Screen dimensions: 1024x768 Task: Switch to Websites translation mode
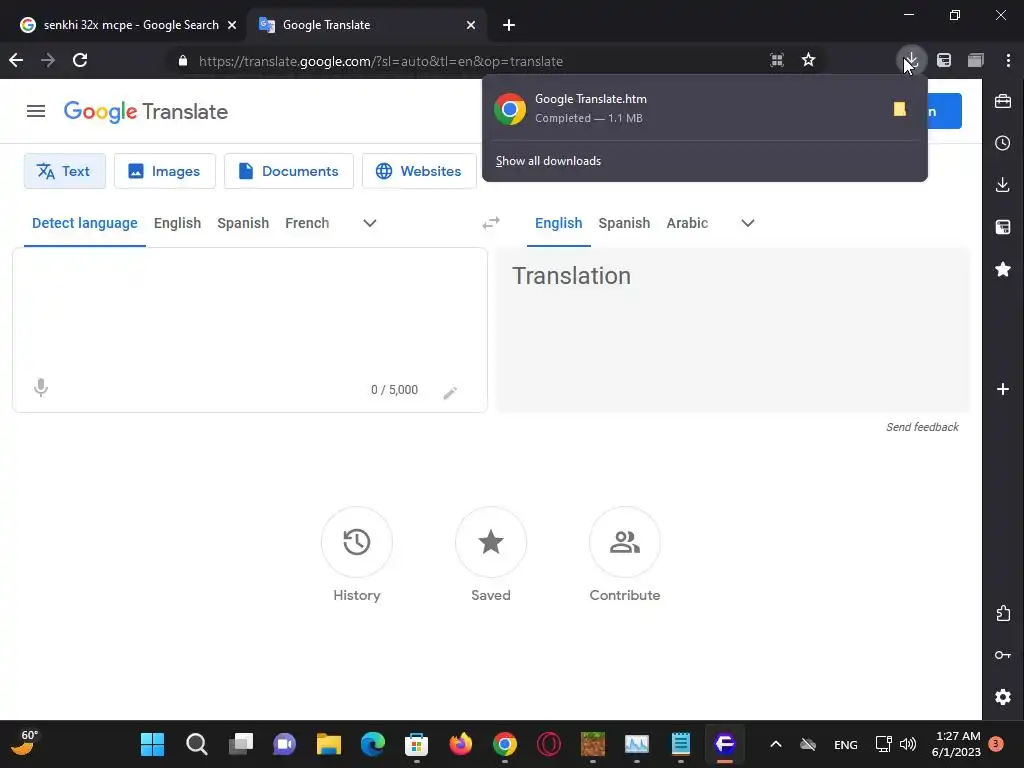[x=419, y=171]
